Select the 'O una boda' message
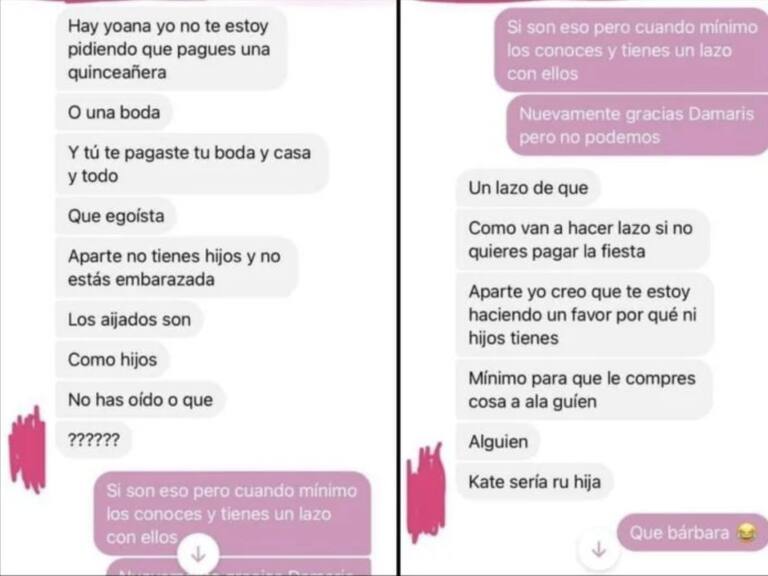This screenshot has height=576, width=768. click(x=114, y=112)
